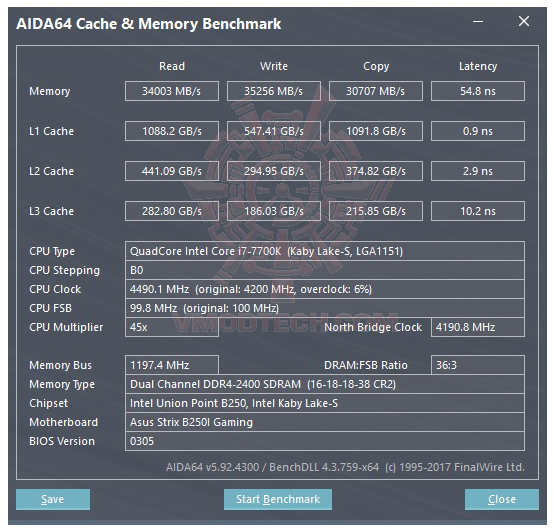Select the Memory Read value 34003 MB/s
The width and height of the screenshot is (554, 530).
(172, 91)
